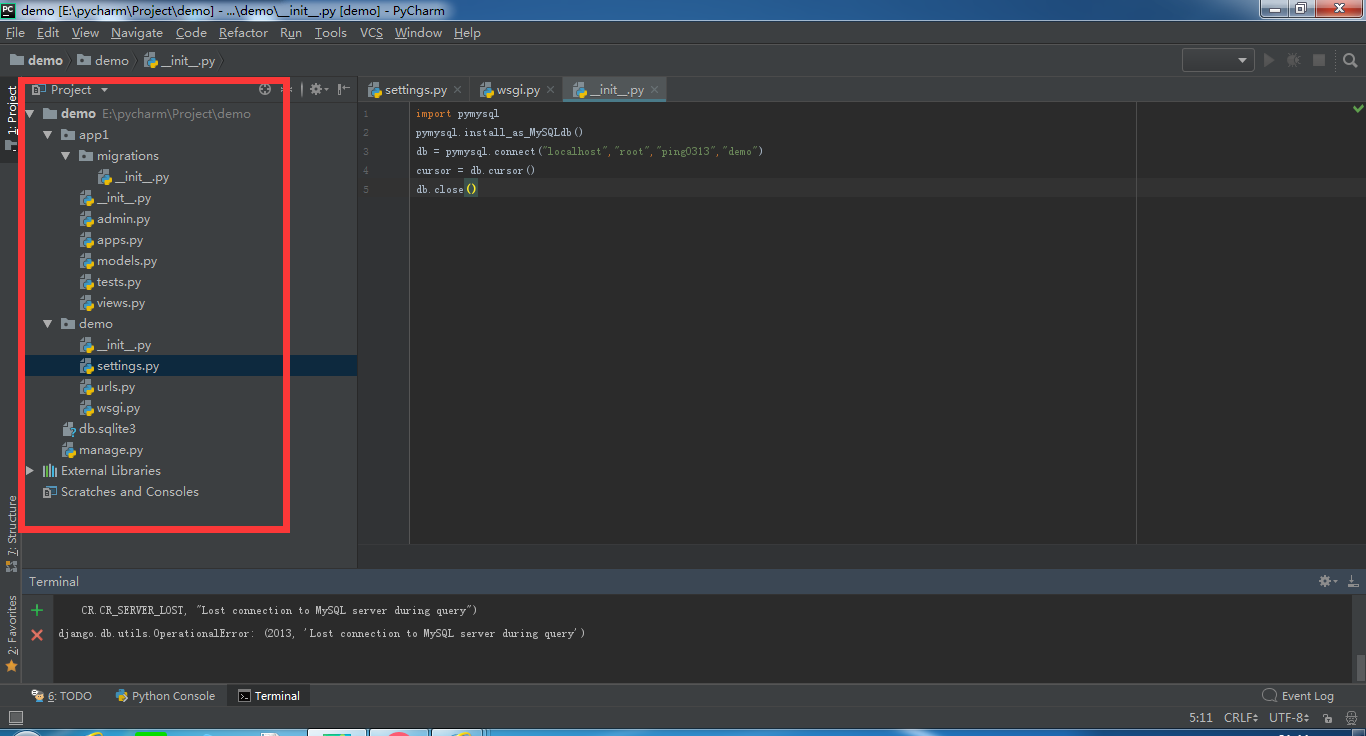Click the Debug bug icon
This screenshot has width=1366, height=736.
point(1294,60)
